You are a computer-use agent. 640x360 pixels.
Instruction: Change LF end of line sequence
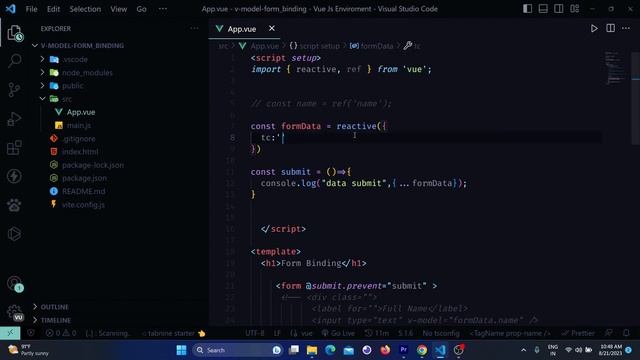[277, 333]
